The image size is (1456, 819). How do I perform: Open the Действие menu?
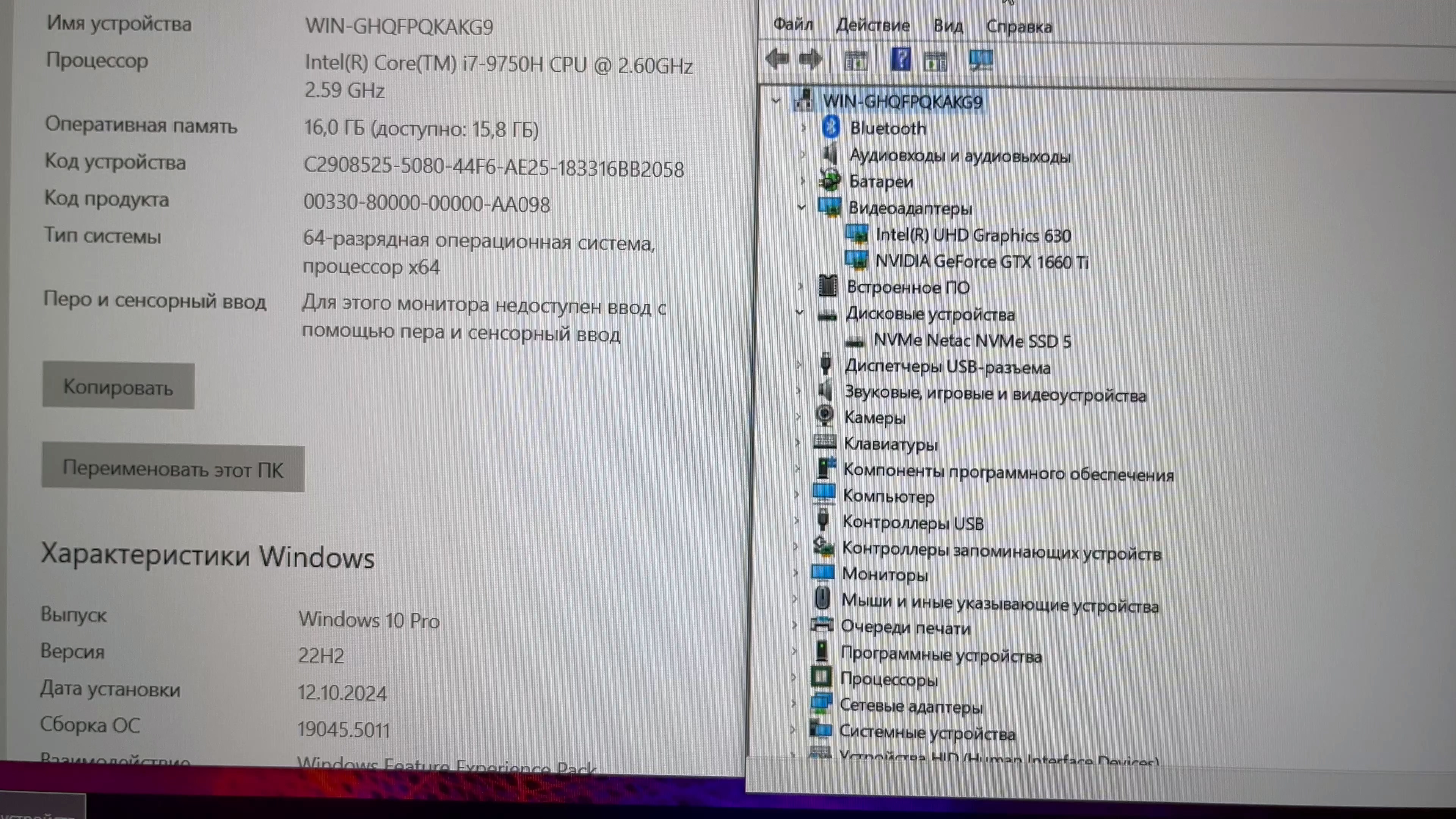(873, 25)
